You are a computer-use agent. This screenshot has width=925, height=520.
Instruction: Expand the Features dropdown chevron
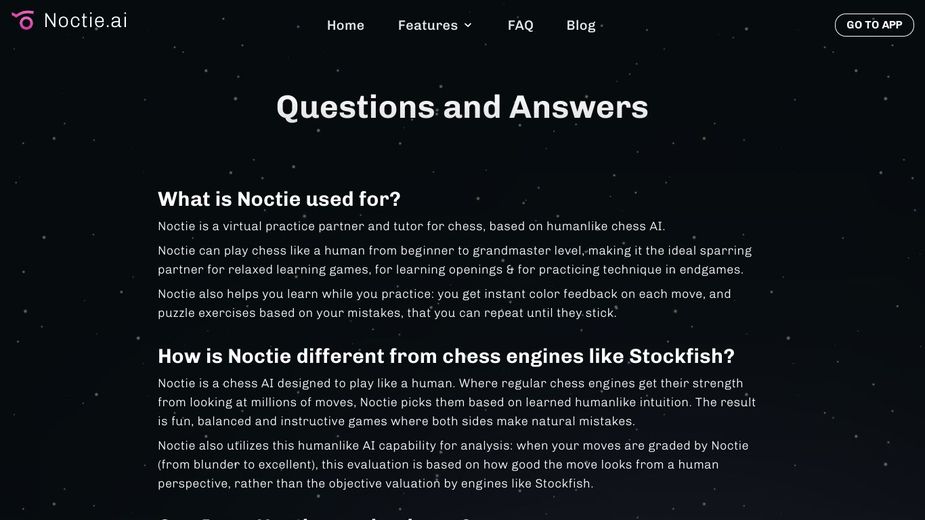click(468, 25)
